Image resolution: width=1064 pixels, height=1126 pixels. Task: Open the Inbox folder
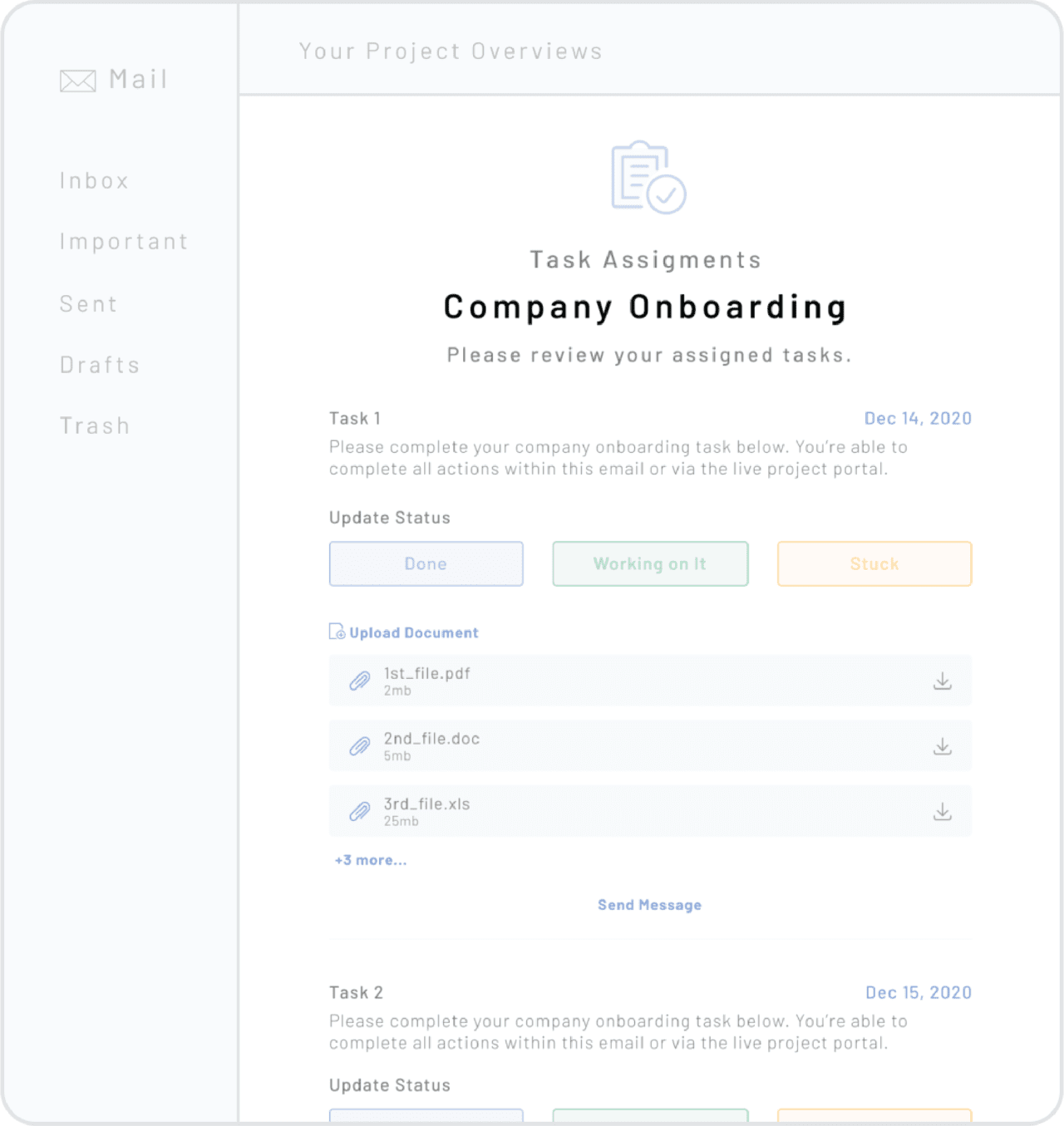(94, 180)
